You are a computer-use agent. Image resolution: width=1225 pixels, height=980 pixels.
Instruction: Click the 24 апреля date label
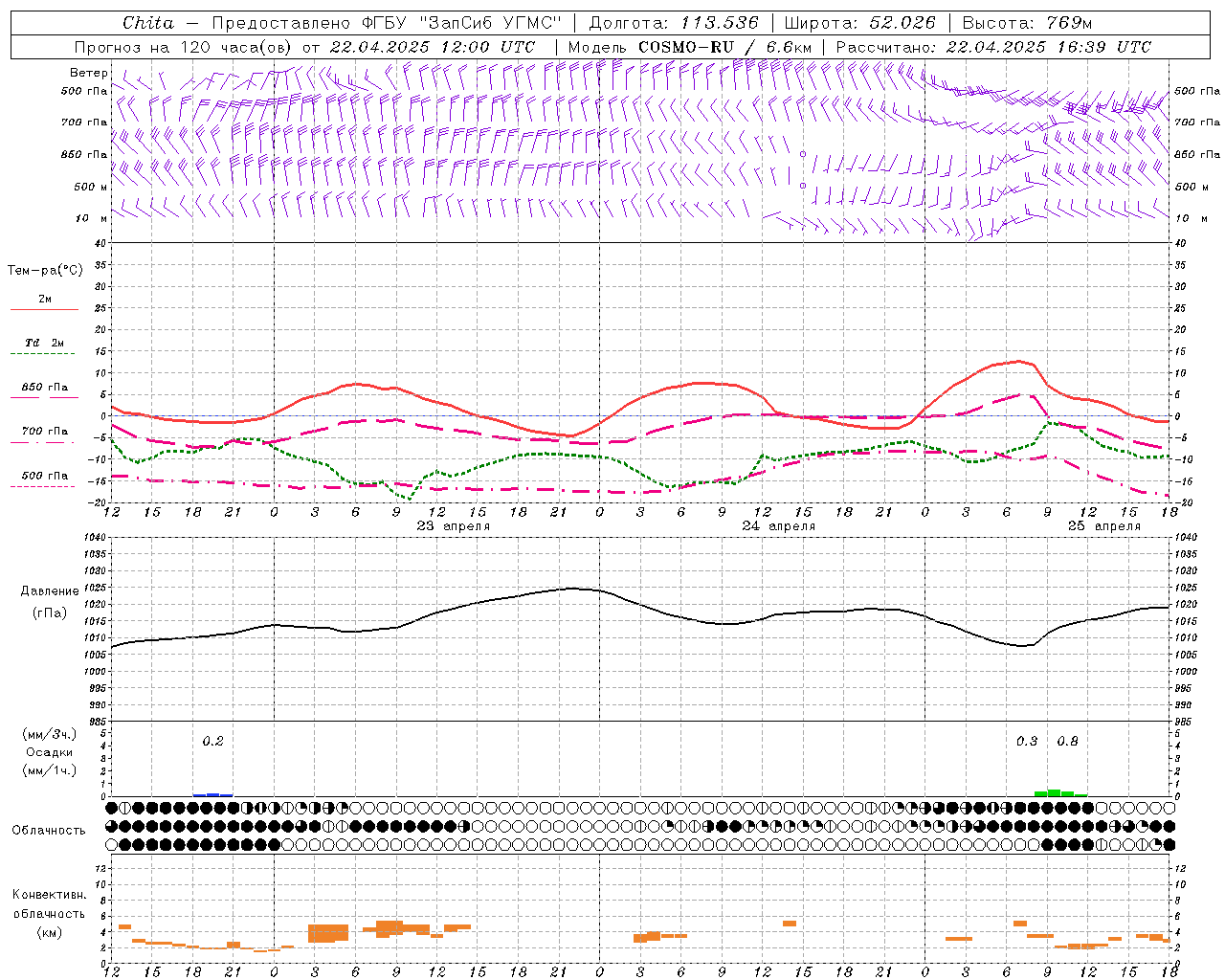click(779, 526)
